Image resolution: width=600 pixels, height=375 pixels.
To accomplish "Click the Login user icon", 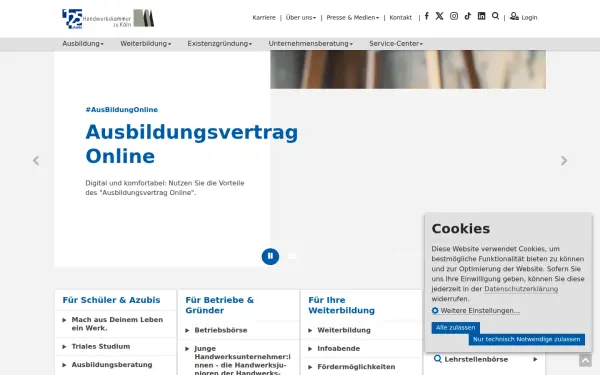I will tap(514, 16).
